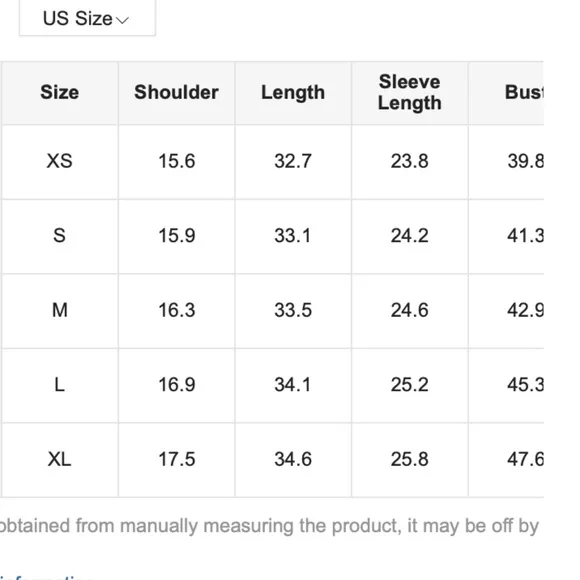This screenshot has width=580, height=580.
Task: Select the S size row label
Action: click(60, 236)
